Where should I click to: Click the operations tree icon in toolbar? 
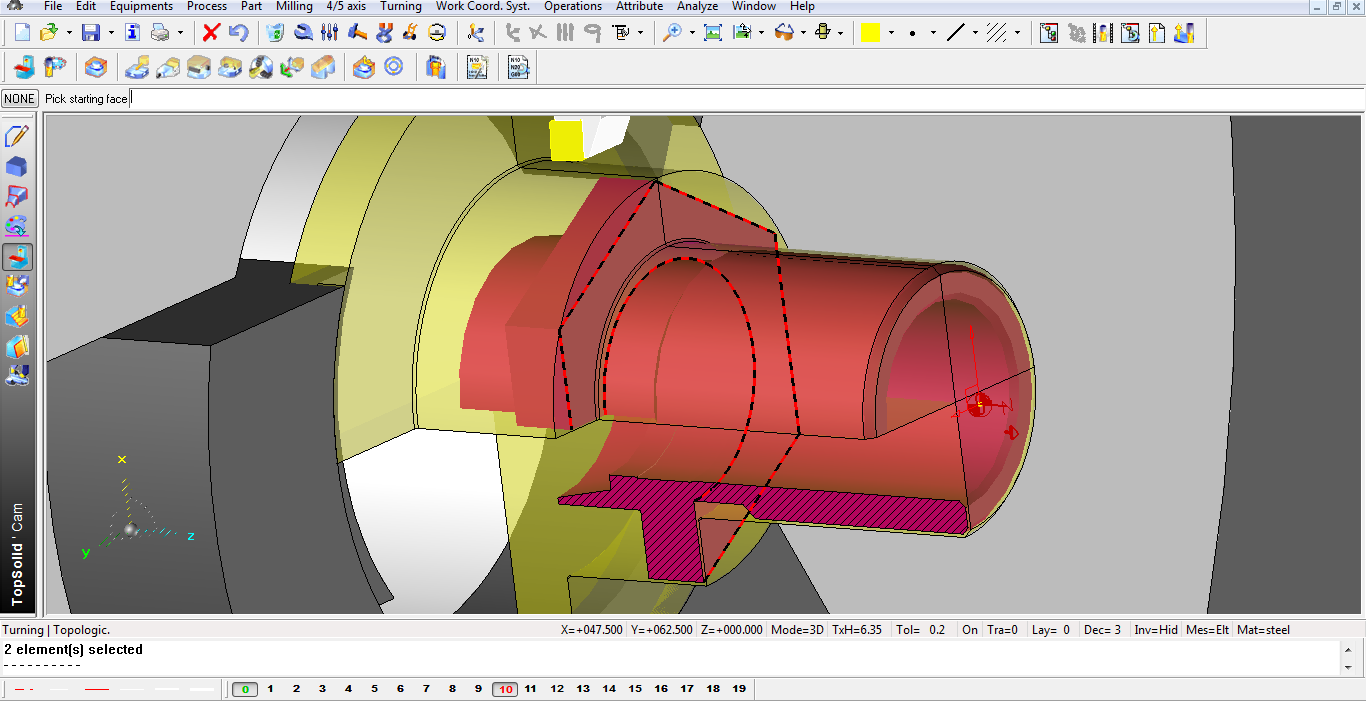coord(1049,33)
